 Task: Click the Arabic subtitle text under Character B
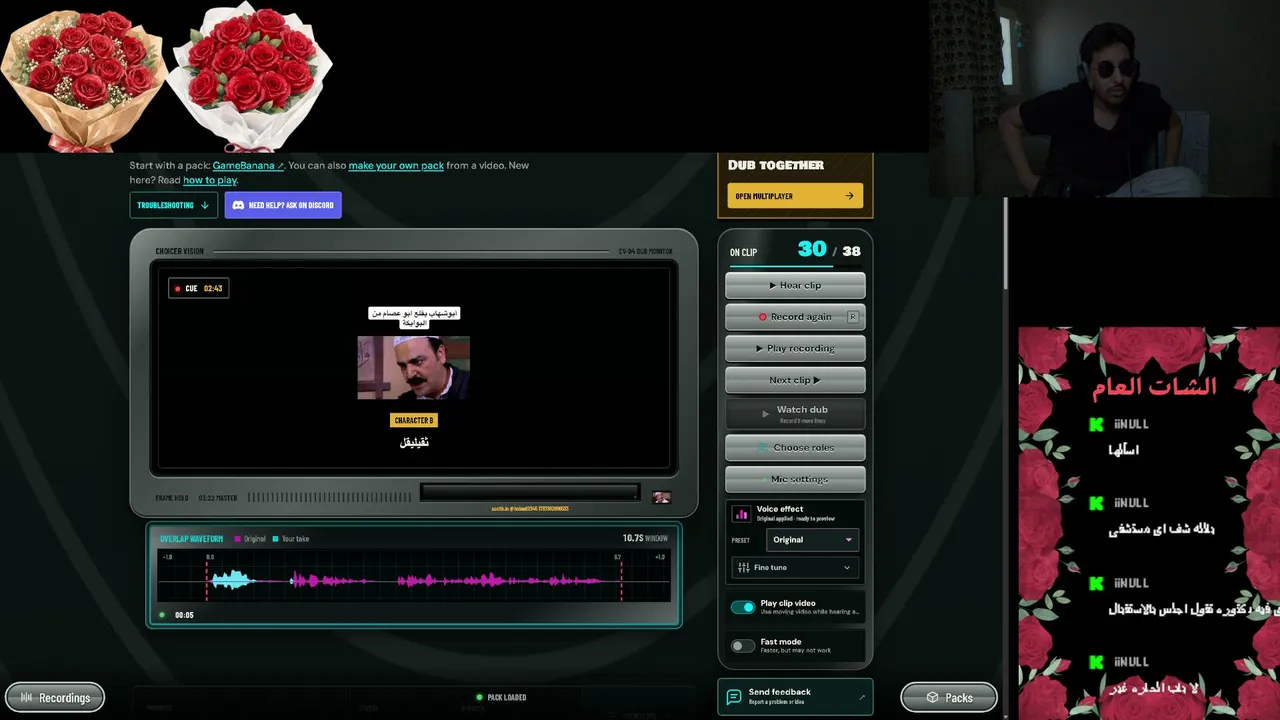point(414,442)
